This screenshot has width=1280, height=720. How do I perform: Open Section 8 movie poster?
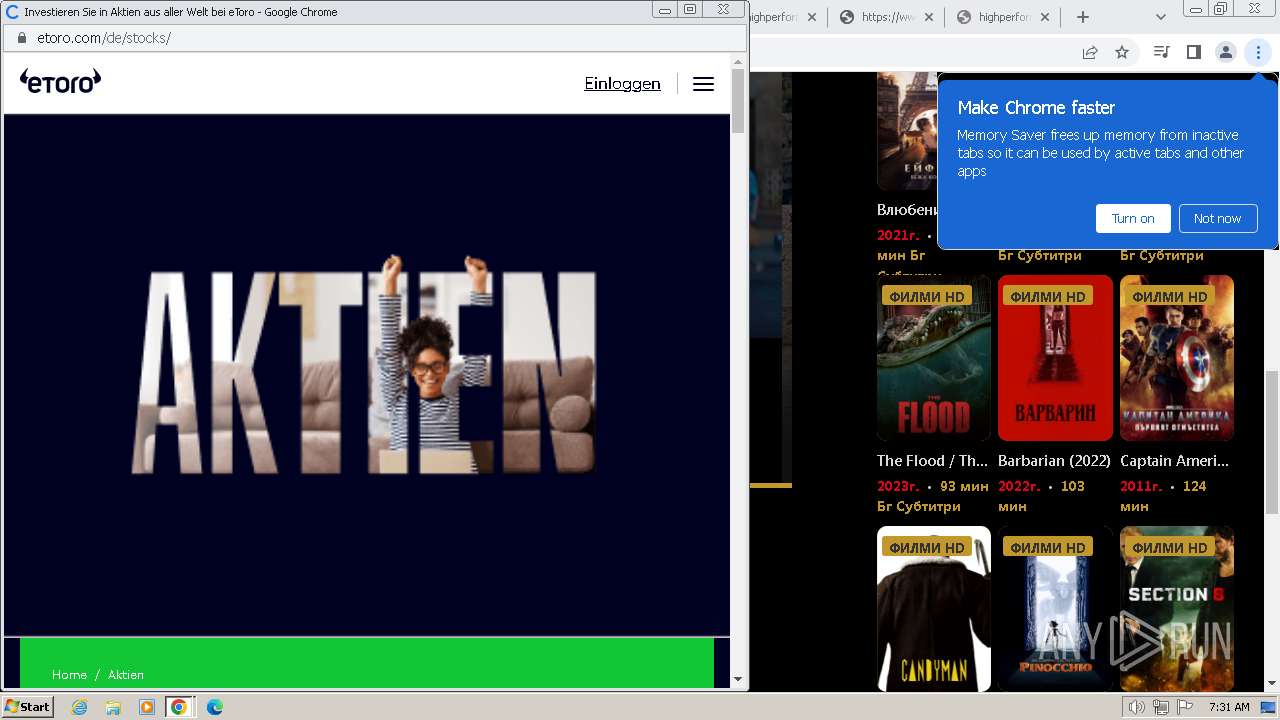pos(1177,609)
